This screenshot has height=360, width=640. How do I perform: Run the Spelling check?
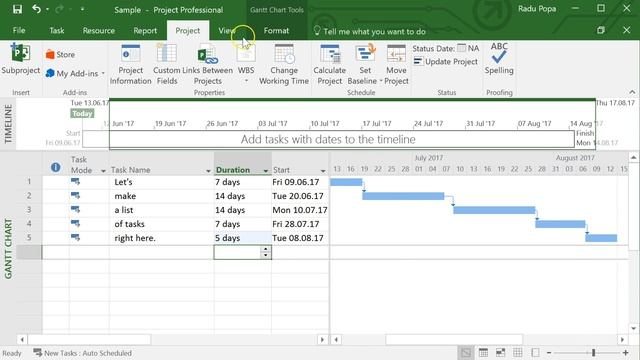click(499, 59)
